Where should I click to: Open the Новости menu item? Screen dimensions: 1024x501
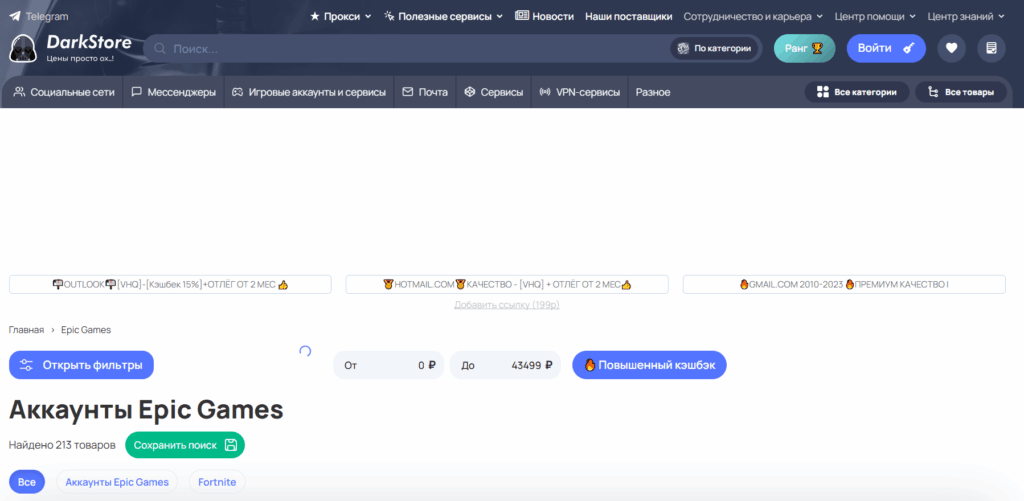pyautogui.click(x=544, y=16)
